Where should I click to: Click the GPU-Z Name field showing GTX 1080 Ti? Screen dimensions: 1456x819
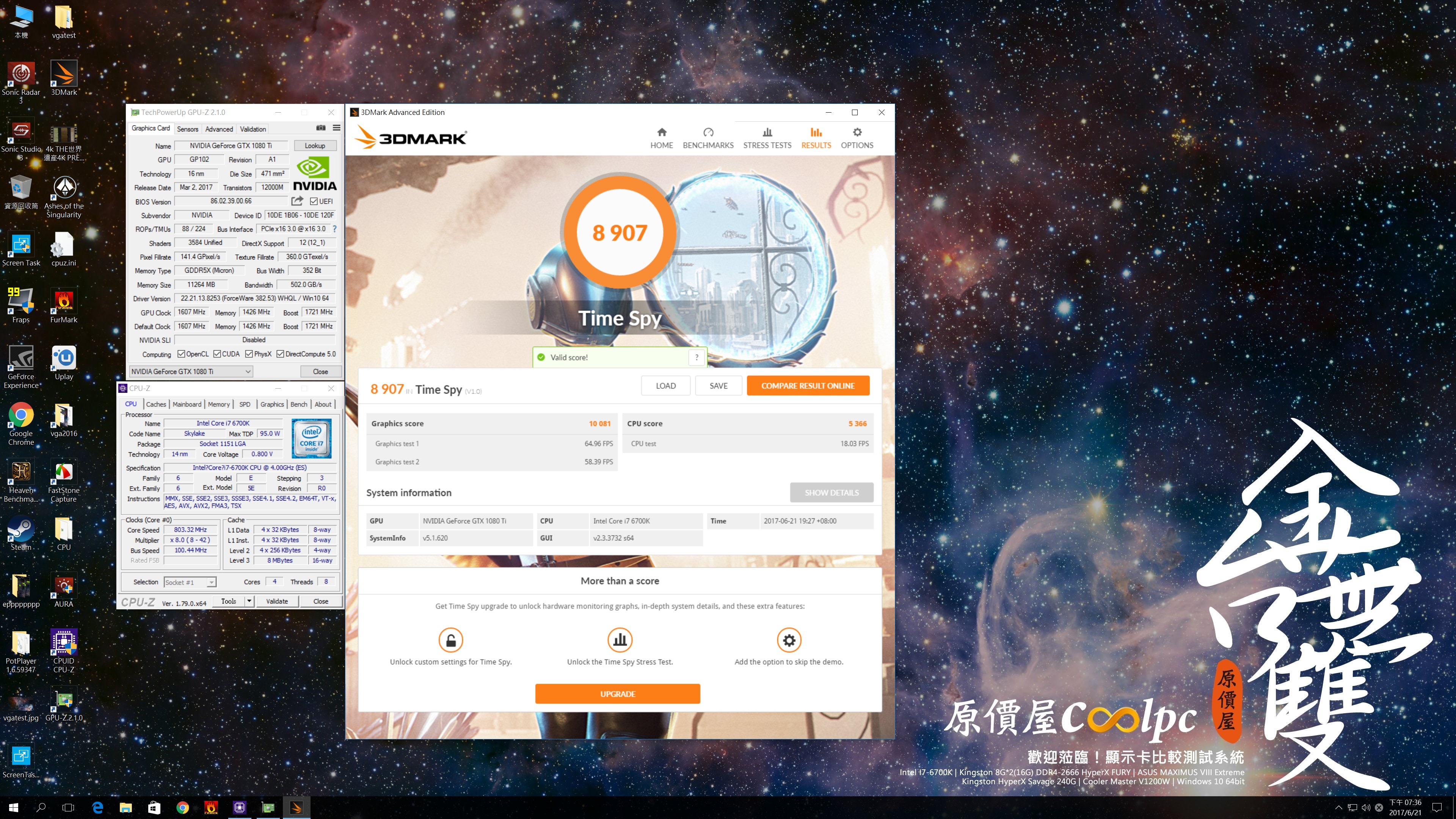231,145
